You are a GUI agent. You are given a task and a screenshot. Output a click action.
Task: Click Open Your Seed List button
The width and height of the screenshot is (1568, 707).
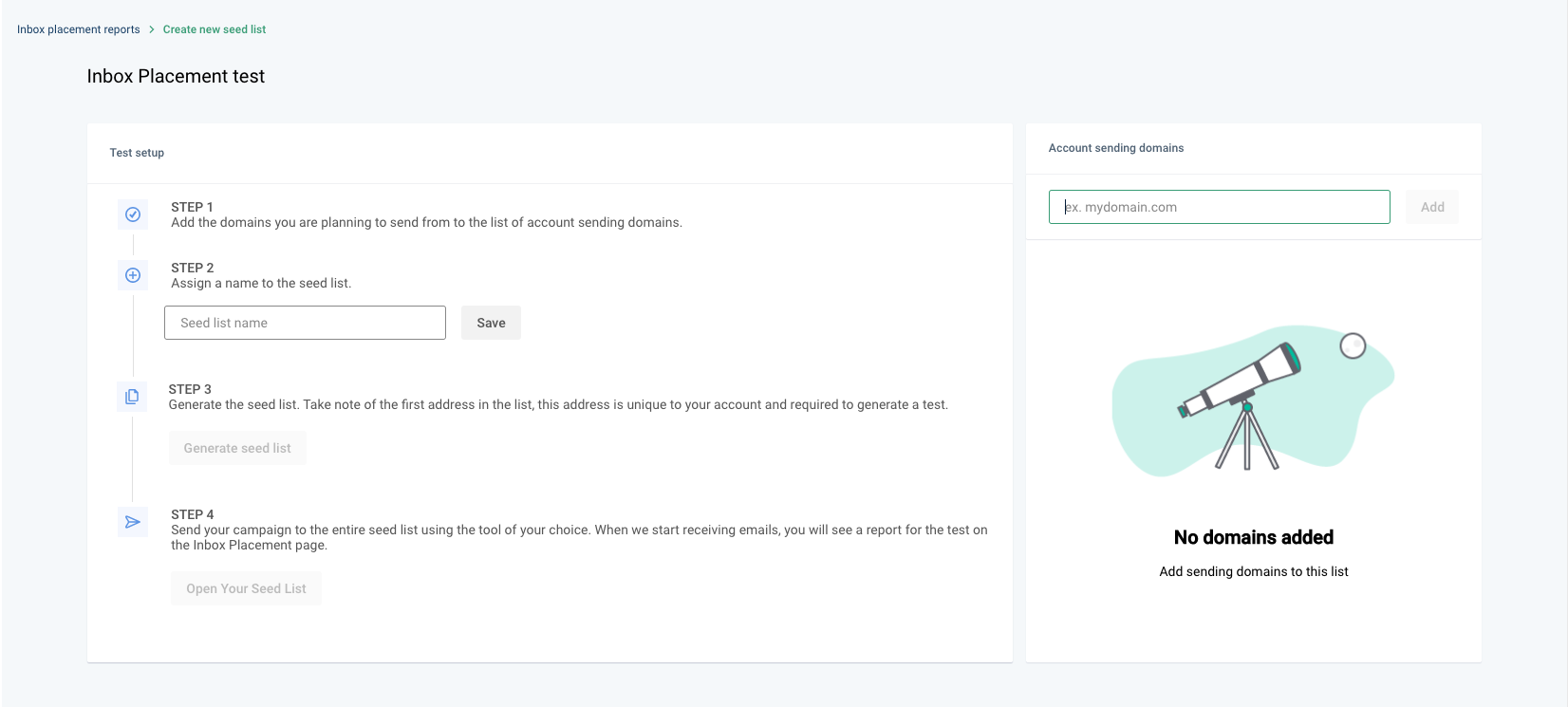[x=246, y=588]
